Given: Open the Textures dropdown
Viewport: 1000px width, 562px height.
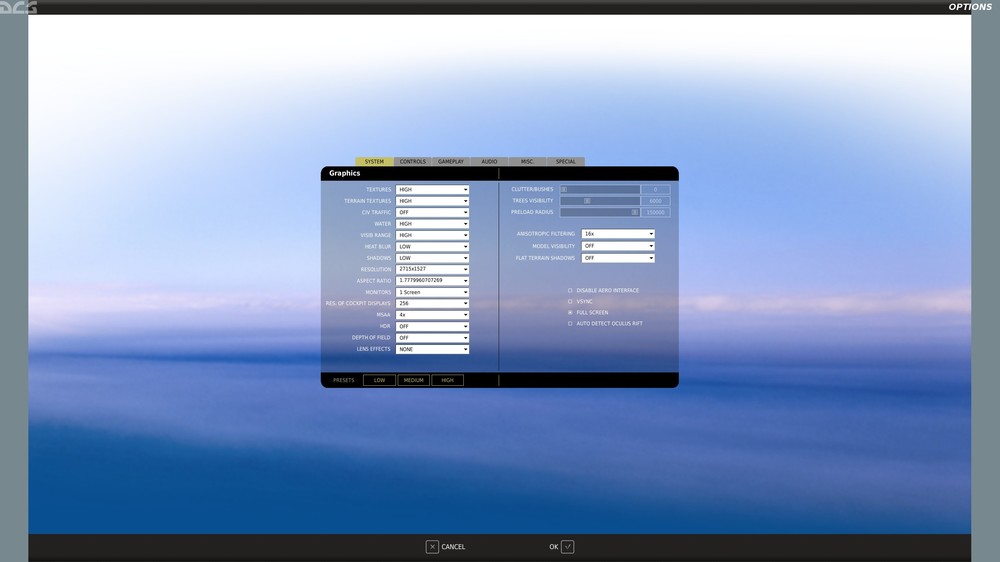Looking at the screenshot, I should pyautogui.click(x=432, y=189).
